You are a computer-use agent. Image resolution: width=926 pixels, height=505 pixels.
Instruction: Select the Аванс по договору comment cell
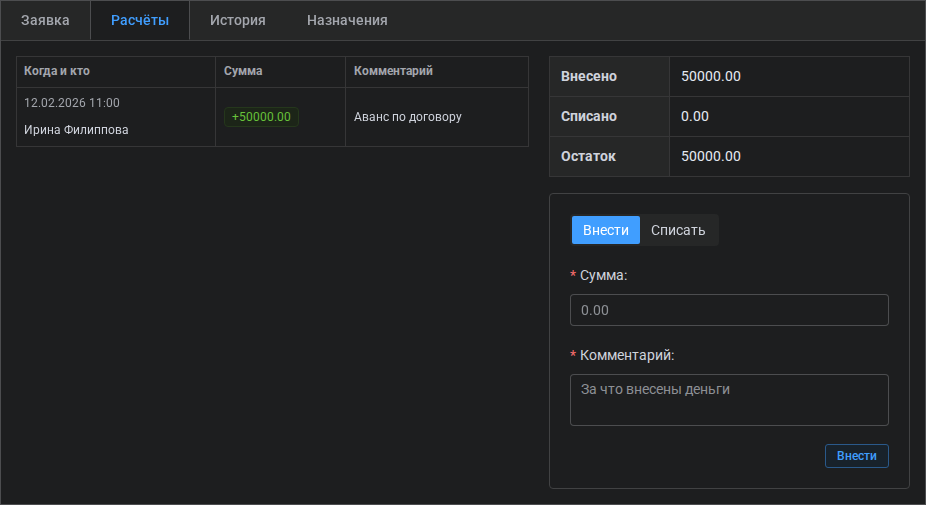pos(436,117)
